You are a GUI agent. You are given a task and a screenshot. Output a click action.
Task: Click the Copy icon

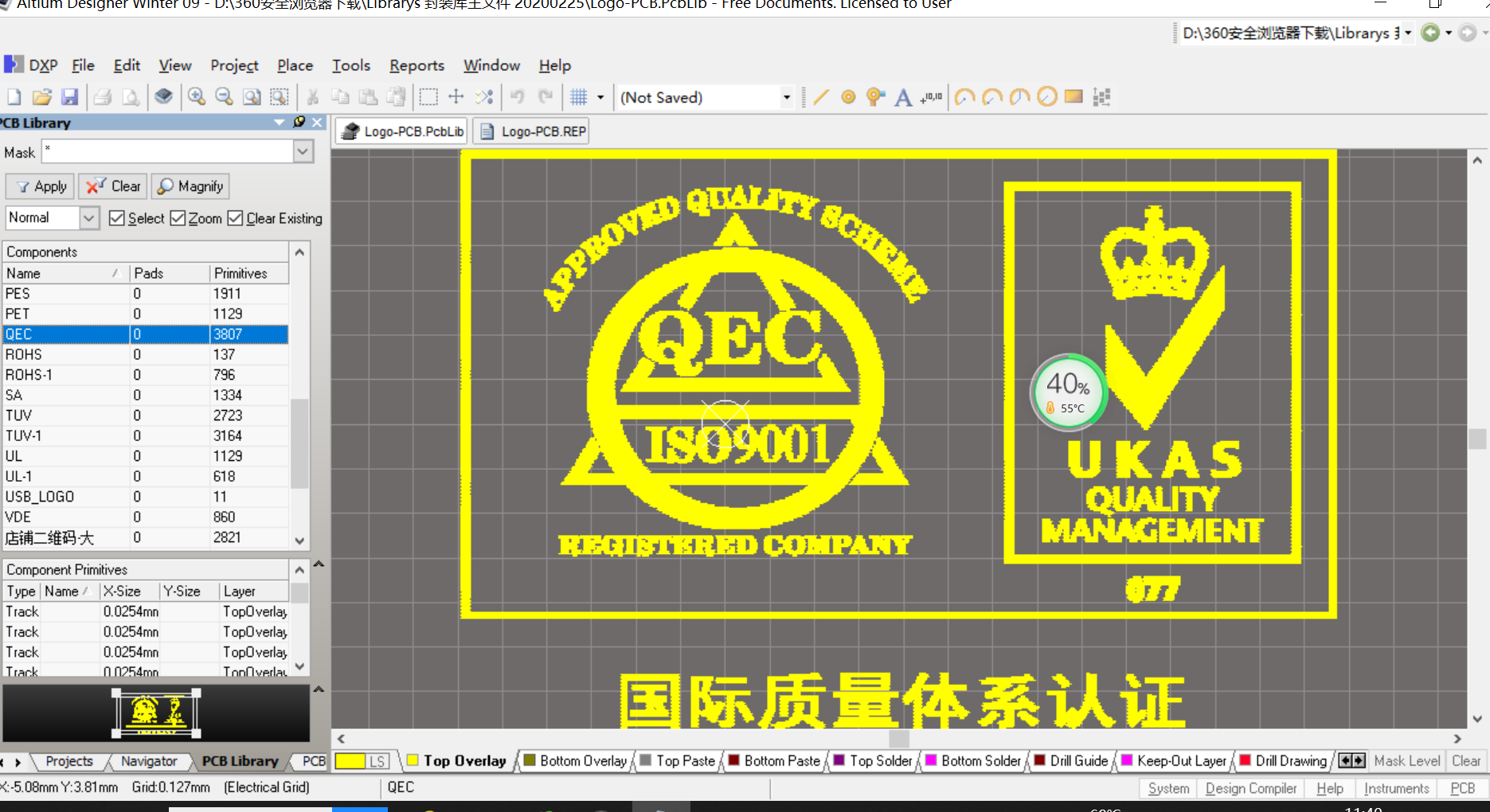[340, 97]
